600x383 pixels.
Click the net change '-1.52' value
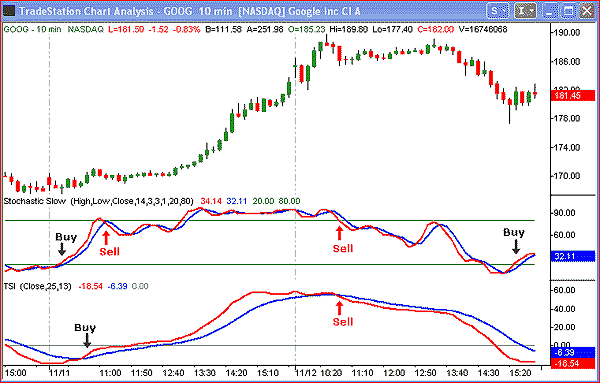159,29
